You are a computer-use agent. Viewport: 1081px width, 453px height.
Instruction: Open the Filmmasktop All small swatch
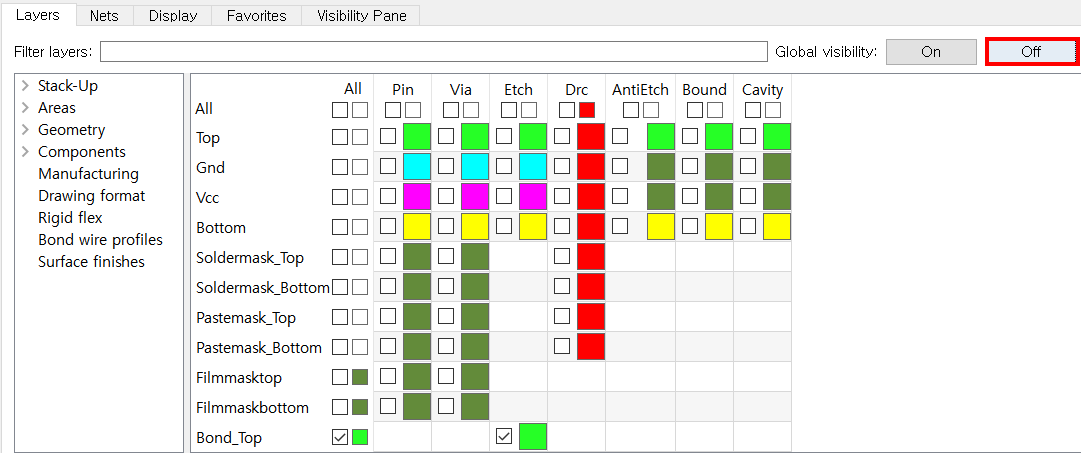[x=360, y=376]
